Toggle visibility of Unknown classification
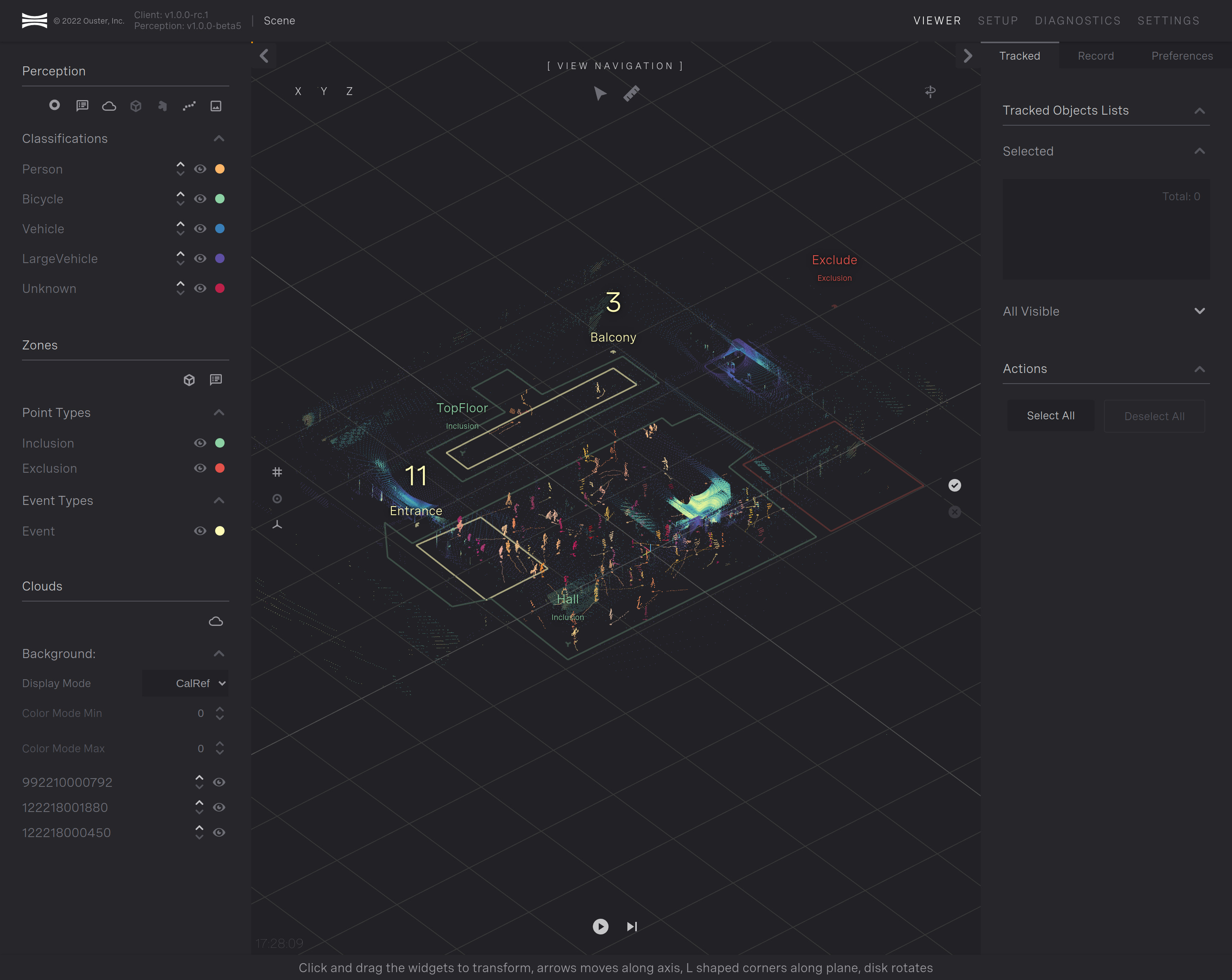Screen dimensions: 1232x980 [200, 288]
